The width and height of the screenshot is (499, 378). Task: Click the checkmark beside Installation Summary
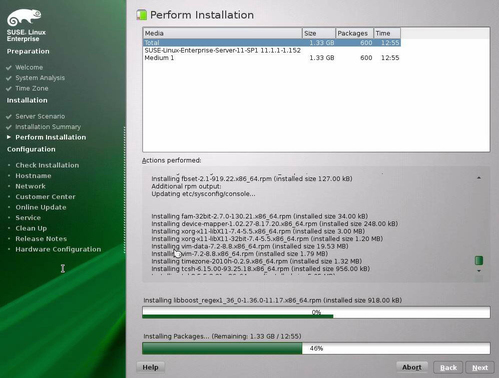(9, 127)
